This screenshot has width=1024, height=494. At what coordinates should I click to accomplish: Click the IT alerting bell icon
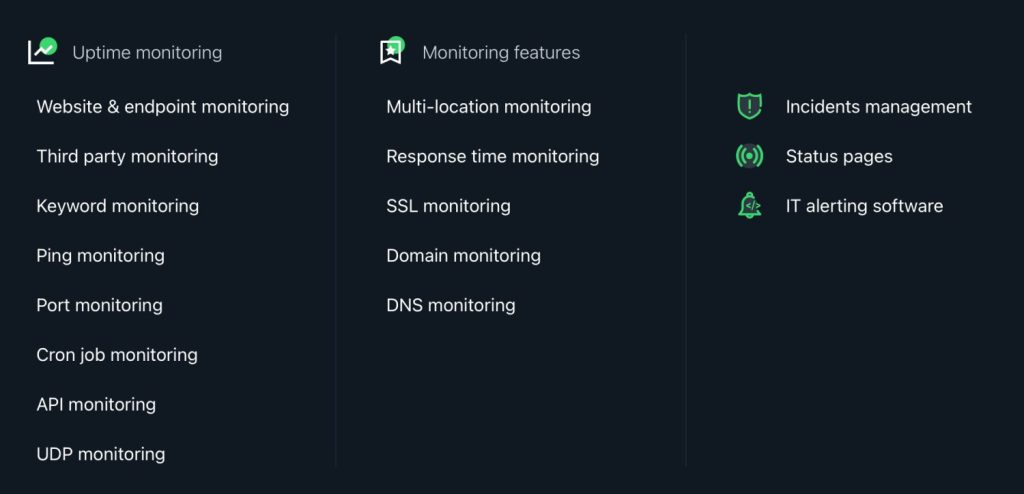click(x=749, y=205)
